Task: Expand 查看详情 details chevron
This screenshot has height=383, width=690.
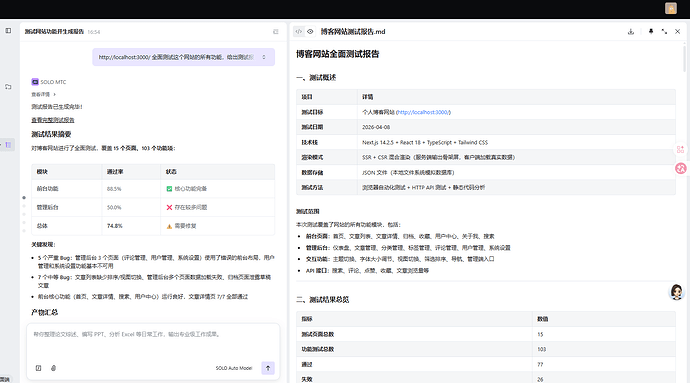Action: pos(55,94)
